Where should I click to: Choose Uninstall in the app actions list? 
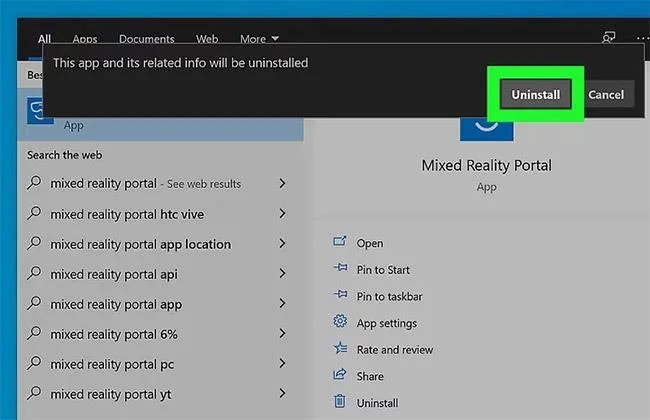coord(377,403)
